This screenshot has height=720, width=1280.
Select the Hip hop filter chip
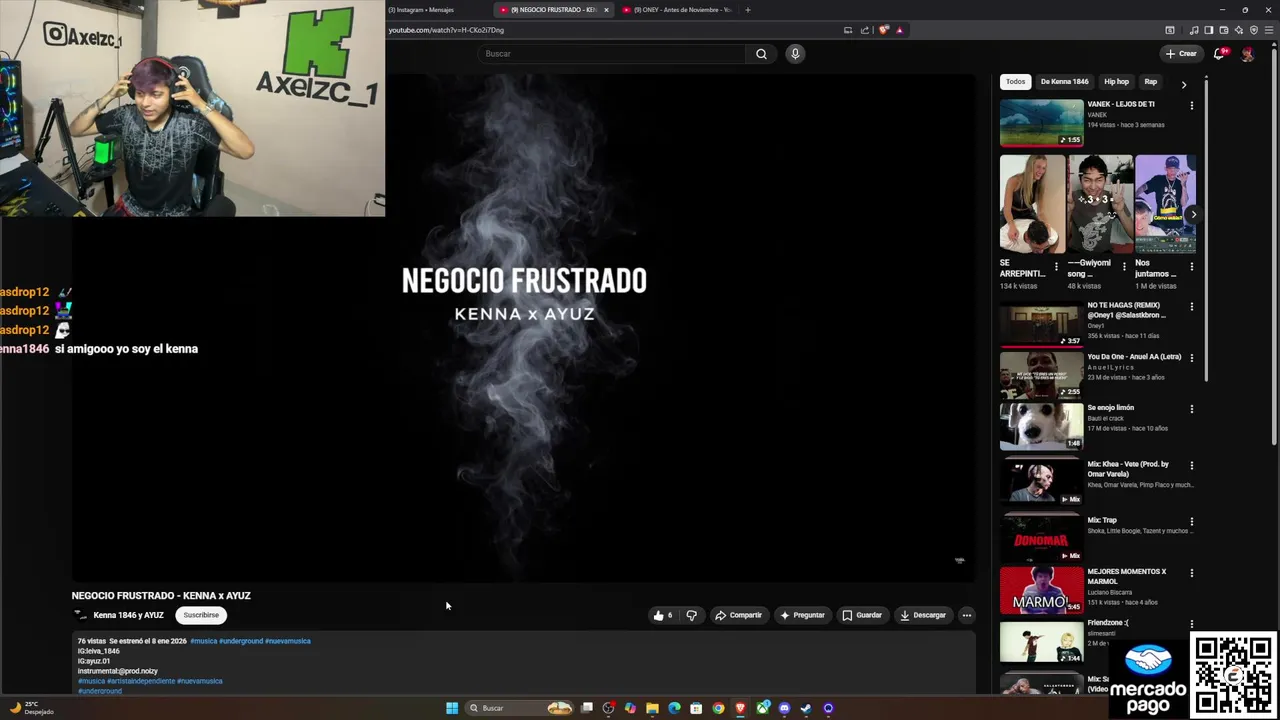point(1116,82)
